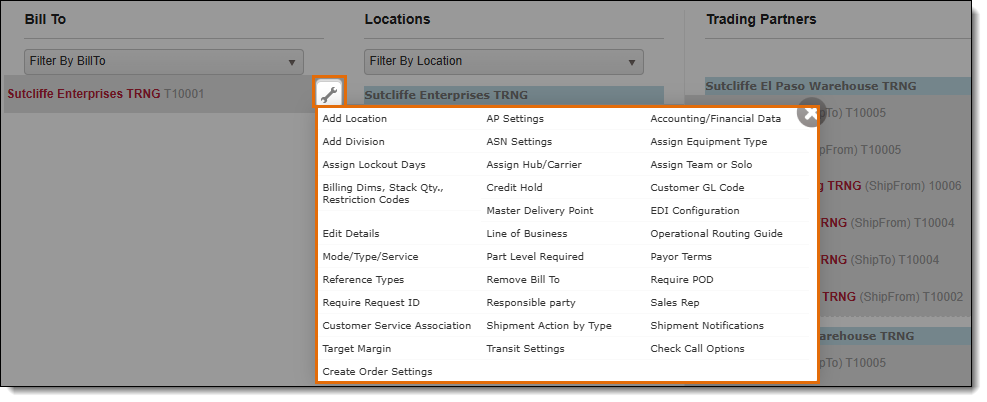Open the Filter By BillTo dropdown
This screenshot has width=987, height=402.
pyautogui.click(x=164, y=61)
